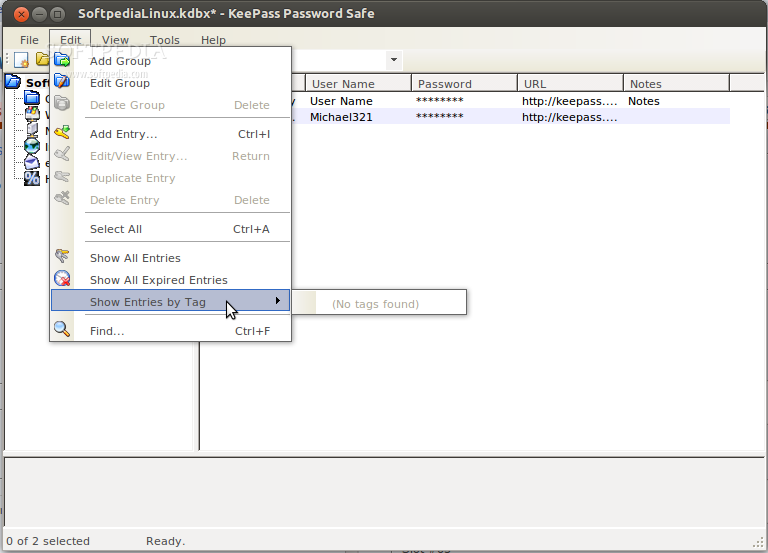
Task: Select the entry with user Michael321
Action: click(341, 117)
